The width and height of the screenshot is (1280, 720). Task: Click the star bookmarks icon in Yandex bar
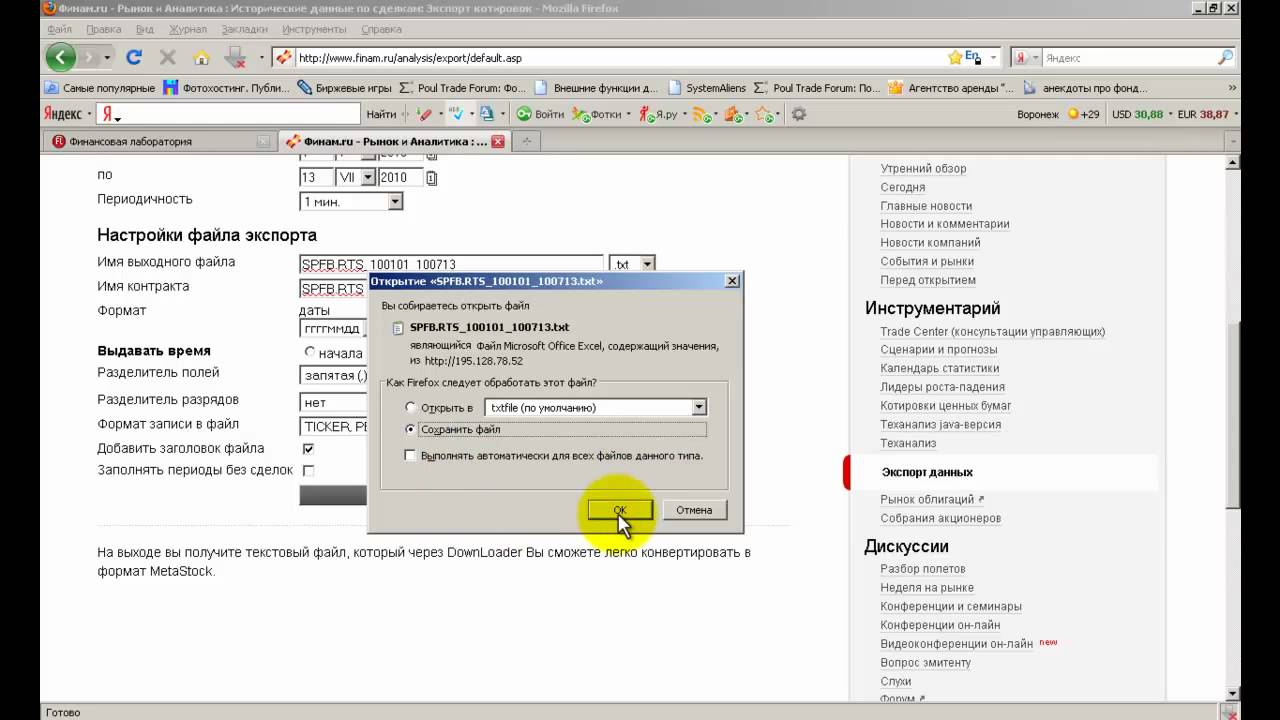pyautogui.click(x=765, y=114)
